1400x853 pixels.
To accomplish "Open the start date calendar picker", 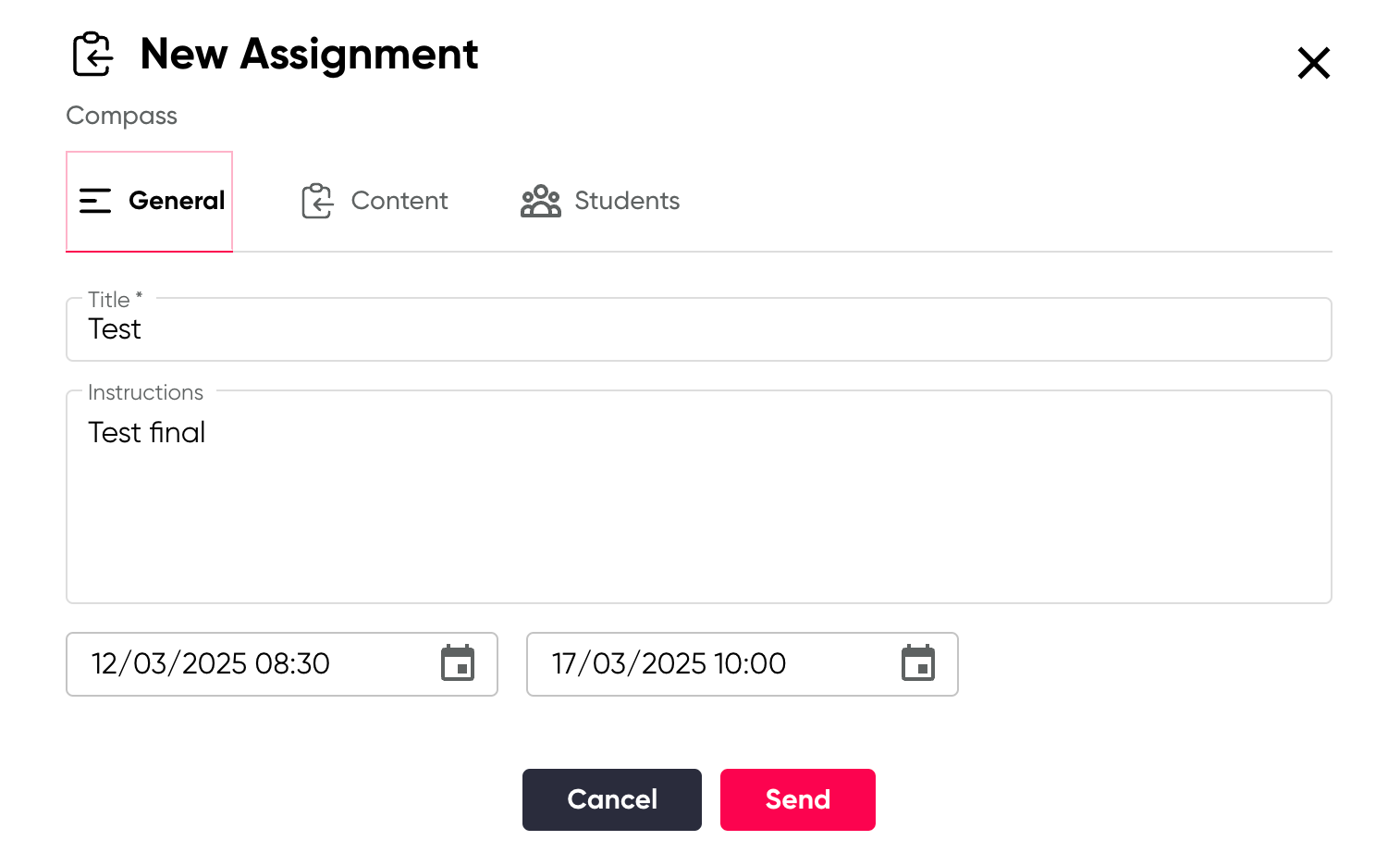I will point(458,663).
